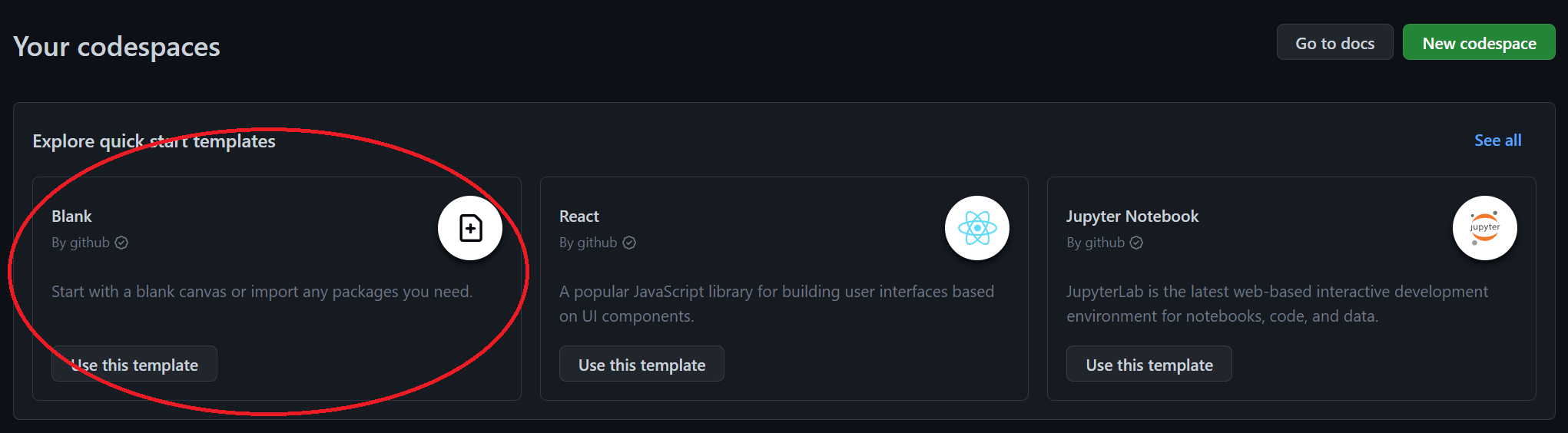Screen dimensions: 1568x433
Task: Click the verified badge beside Jupyter Notebook's author
Action: [1136, 243]
